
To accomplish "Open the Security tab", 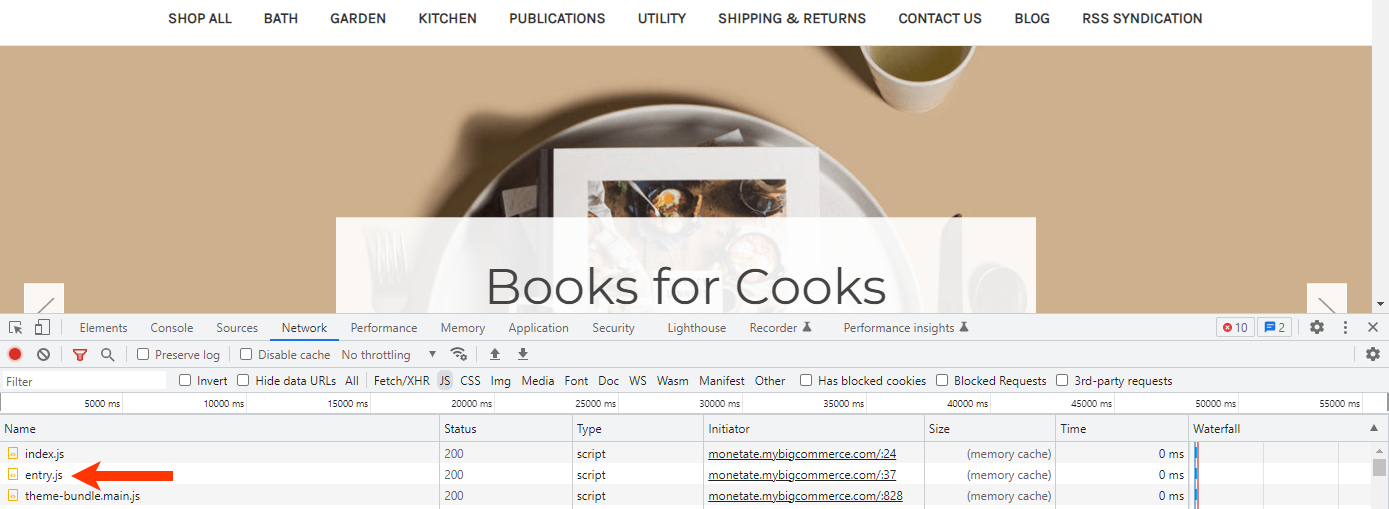I will coord(613,327).
